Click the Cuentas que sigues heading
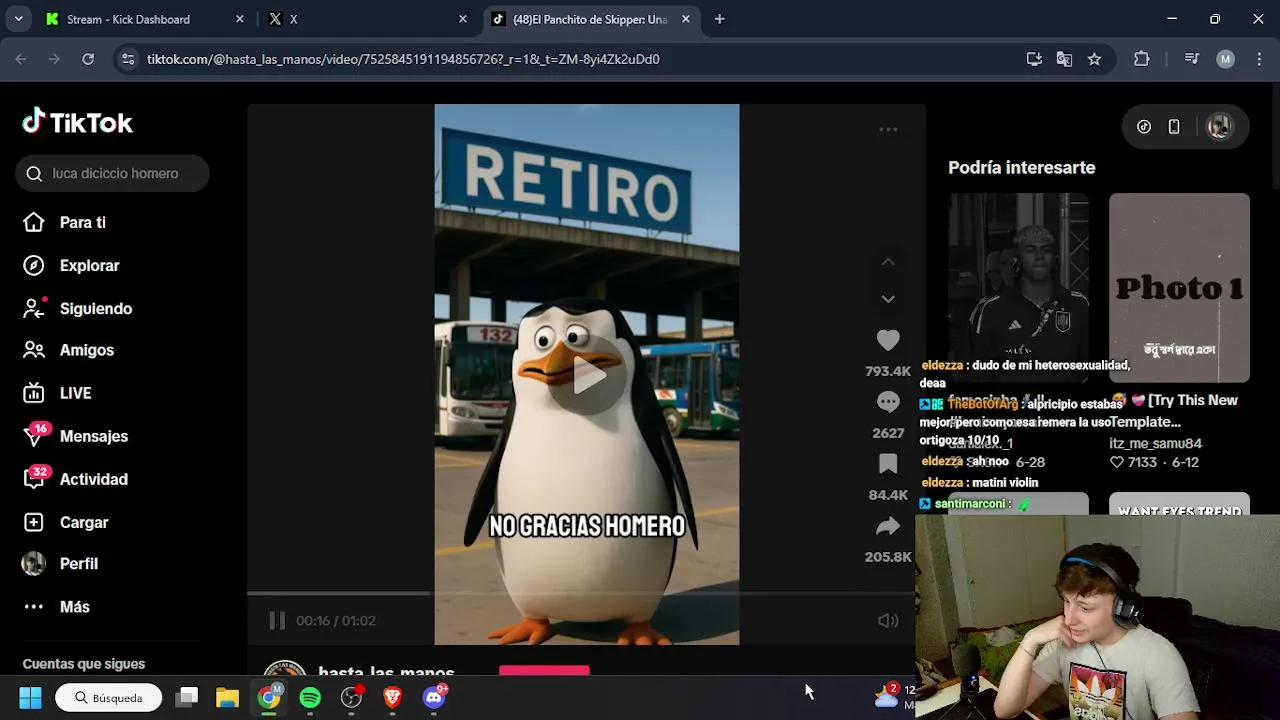 point(84,664)
